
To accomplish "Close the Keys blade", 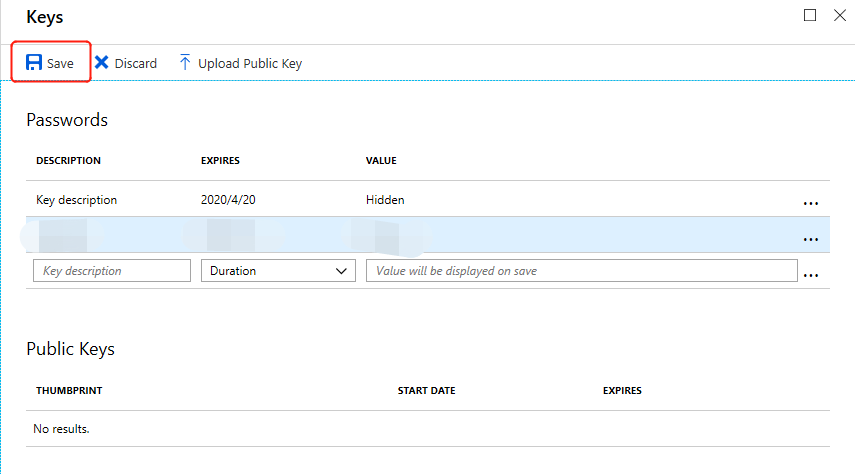I will [840, 15].
